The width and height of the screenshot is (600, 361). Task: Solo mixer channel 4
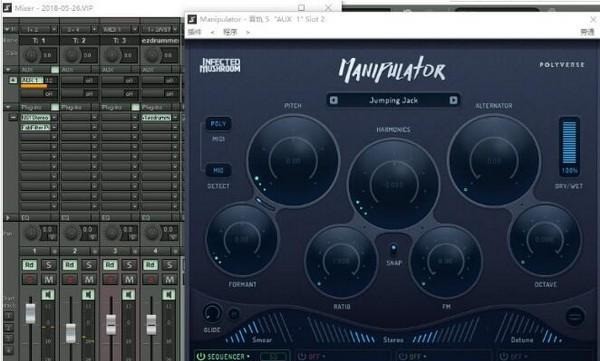click(x=170, y=265)
